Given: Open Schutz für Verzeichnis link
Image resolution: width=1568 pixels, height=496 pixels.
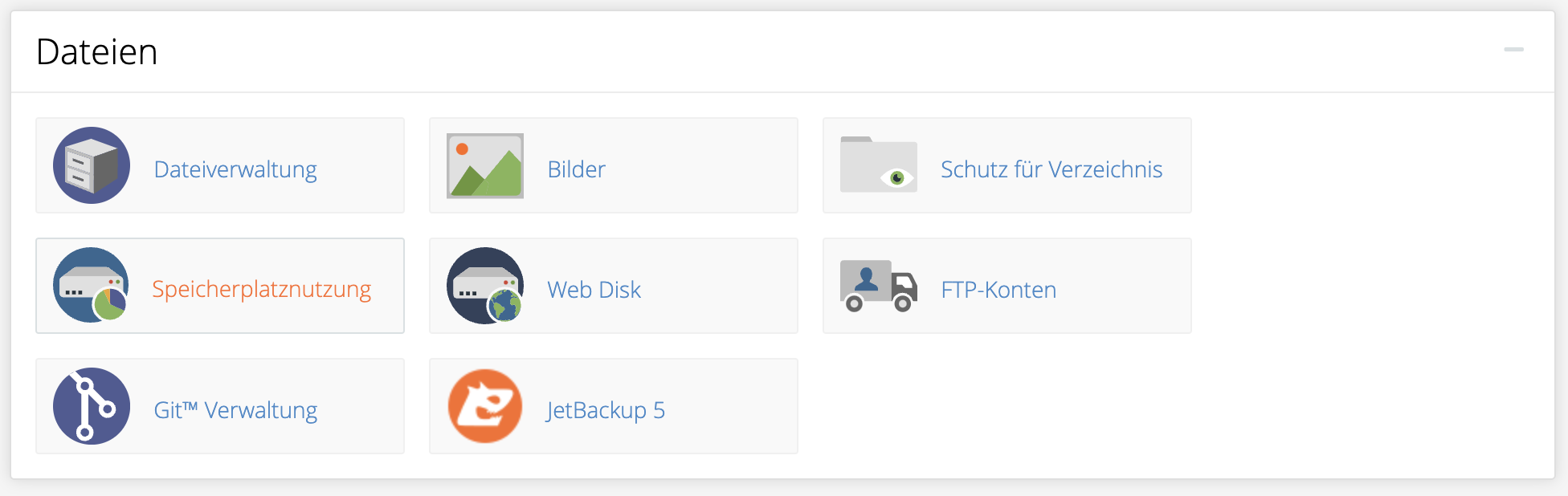Looking at the screenshot, I should (x=1051, y=169).
